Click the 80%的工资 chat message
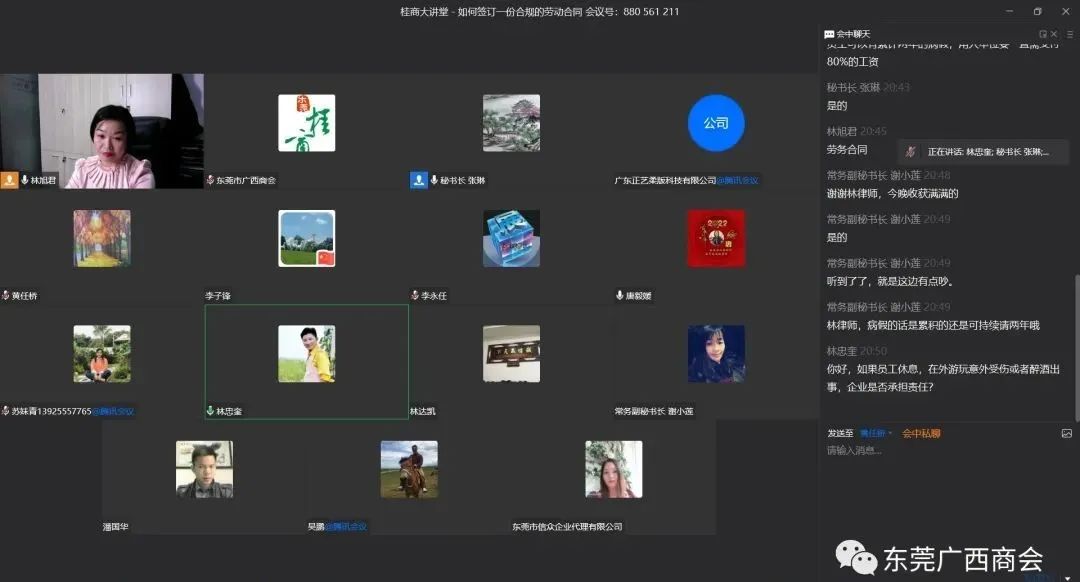The image size is (1080, 582). coord(852,61)
